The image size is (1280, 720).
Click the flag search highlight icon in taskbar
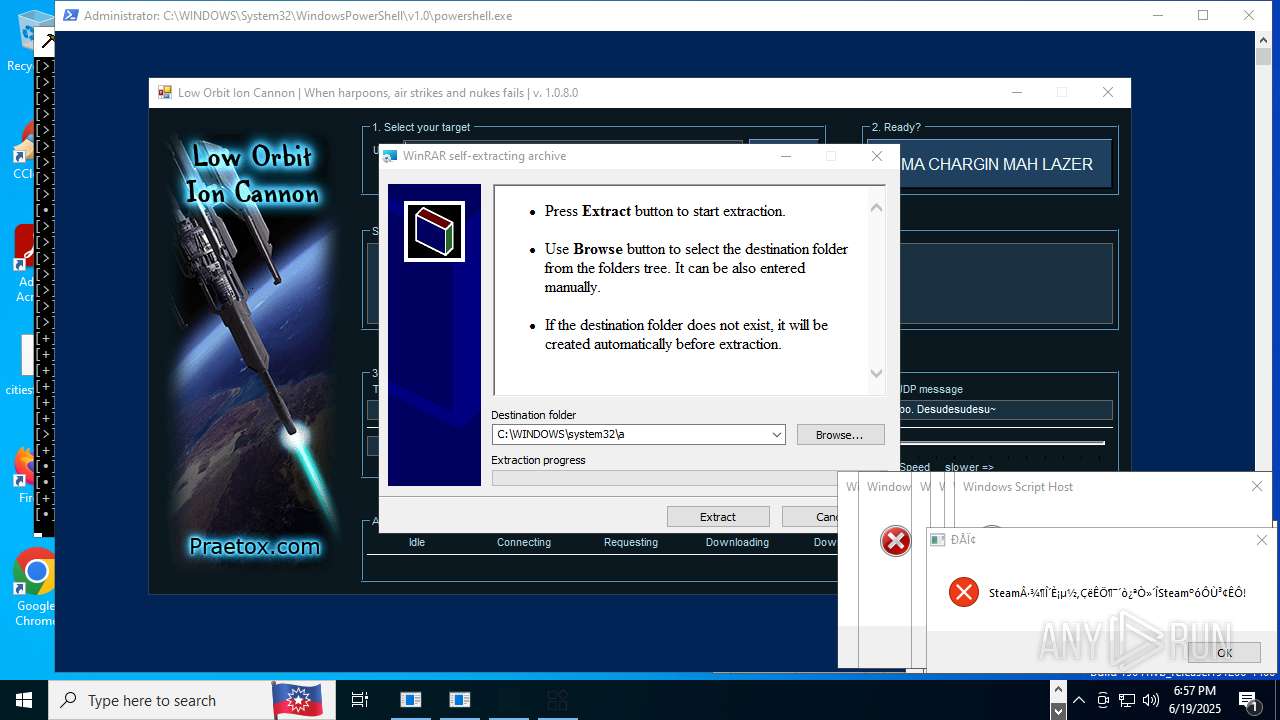296,700
